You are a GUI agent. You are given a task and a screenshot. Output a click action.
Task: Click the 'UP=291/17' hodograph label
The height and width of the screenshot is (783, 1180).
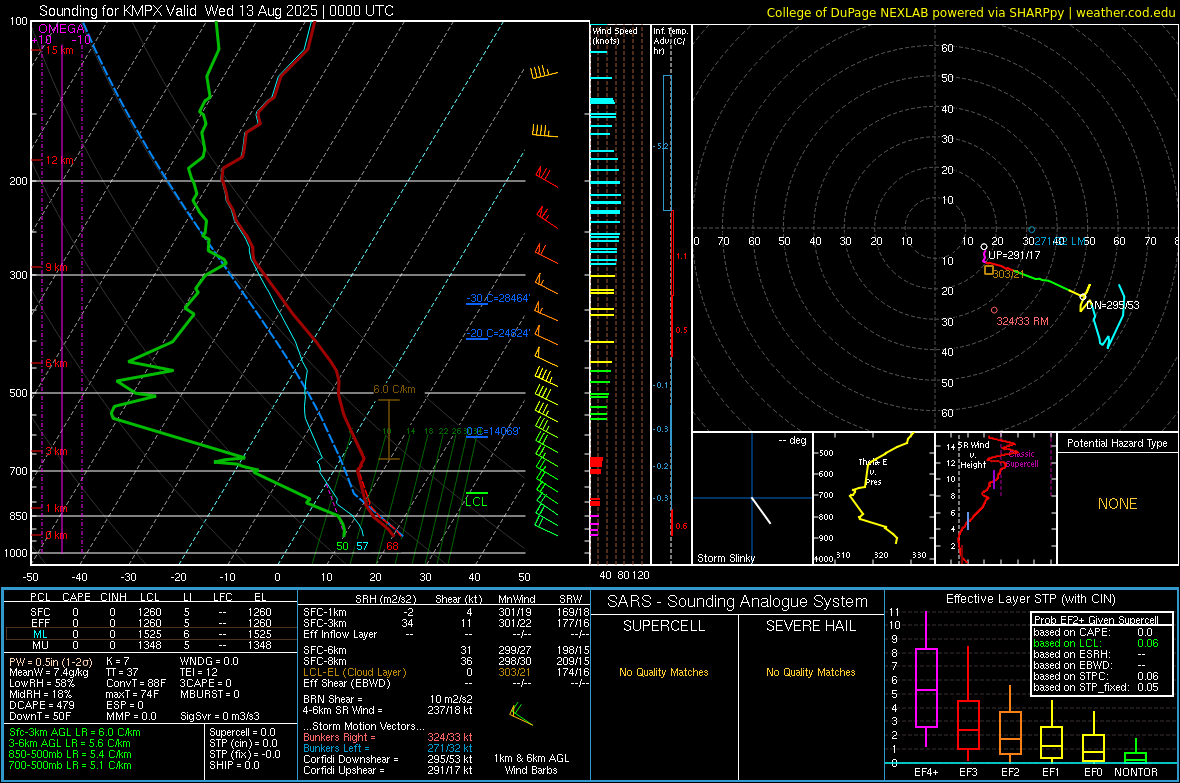pos(1014,255)
